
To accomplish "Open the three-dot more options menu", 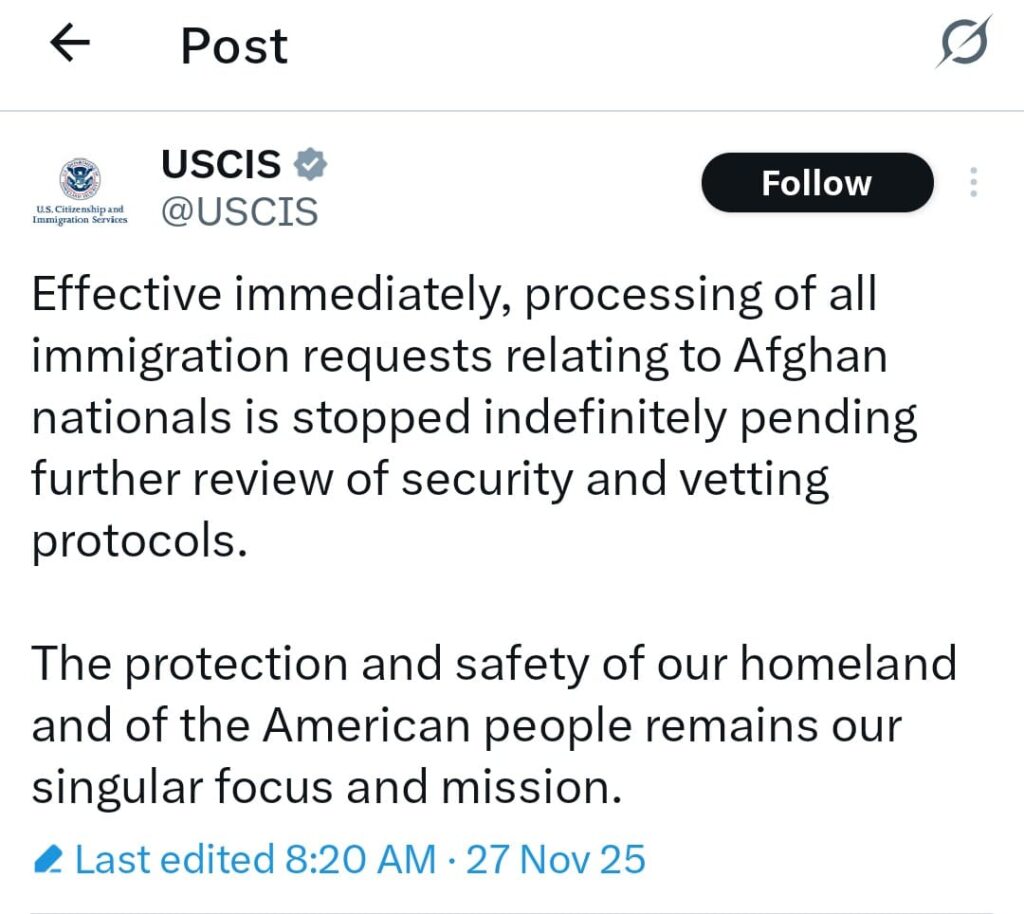I will pos(974,183).
